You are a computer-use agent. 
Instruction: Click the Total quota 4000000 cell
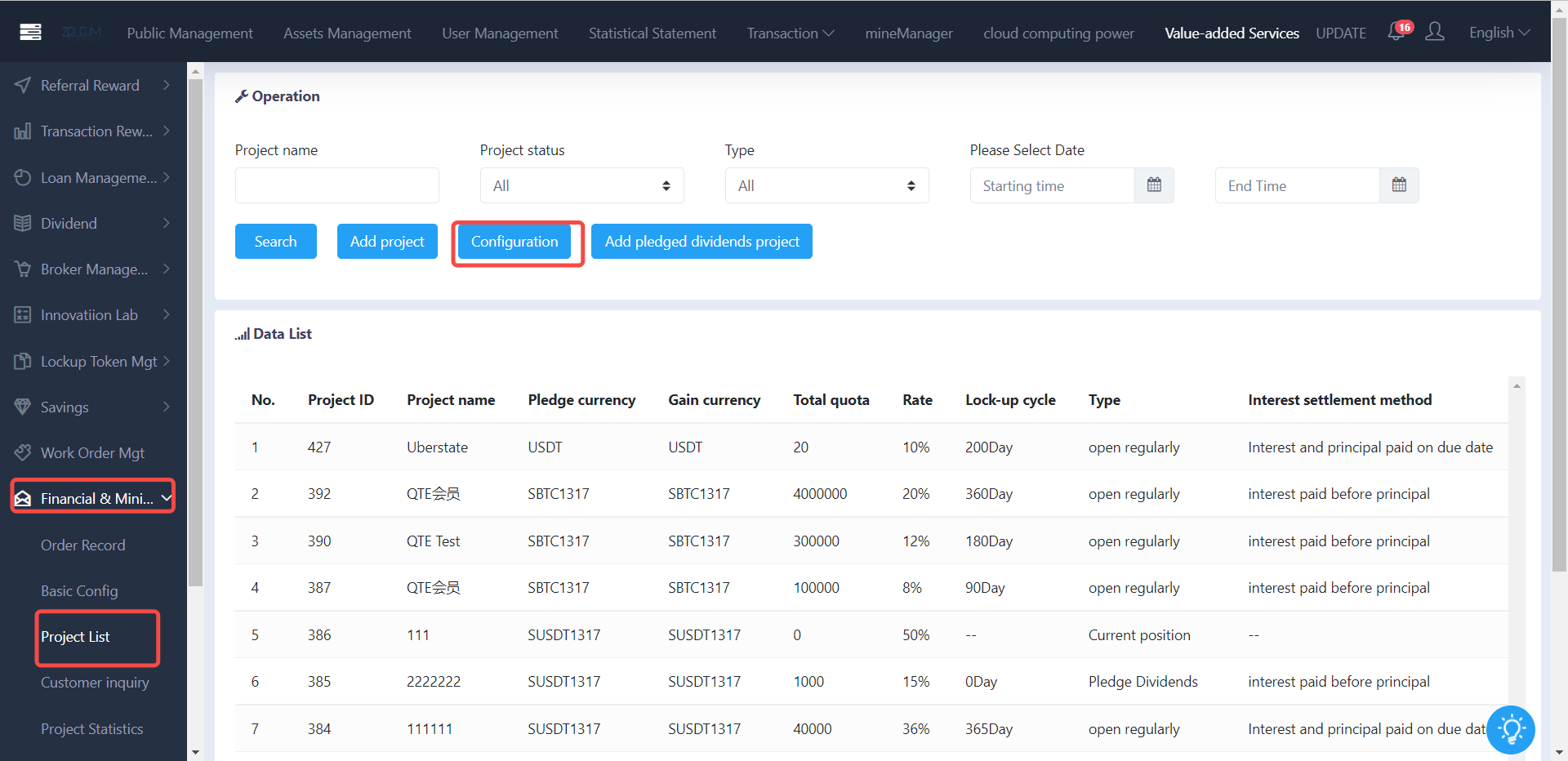tap(820, 493)
